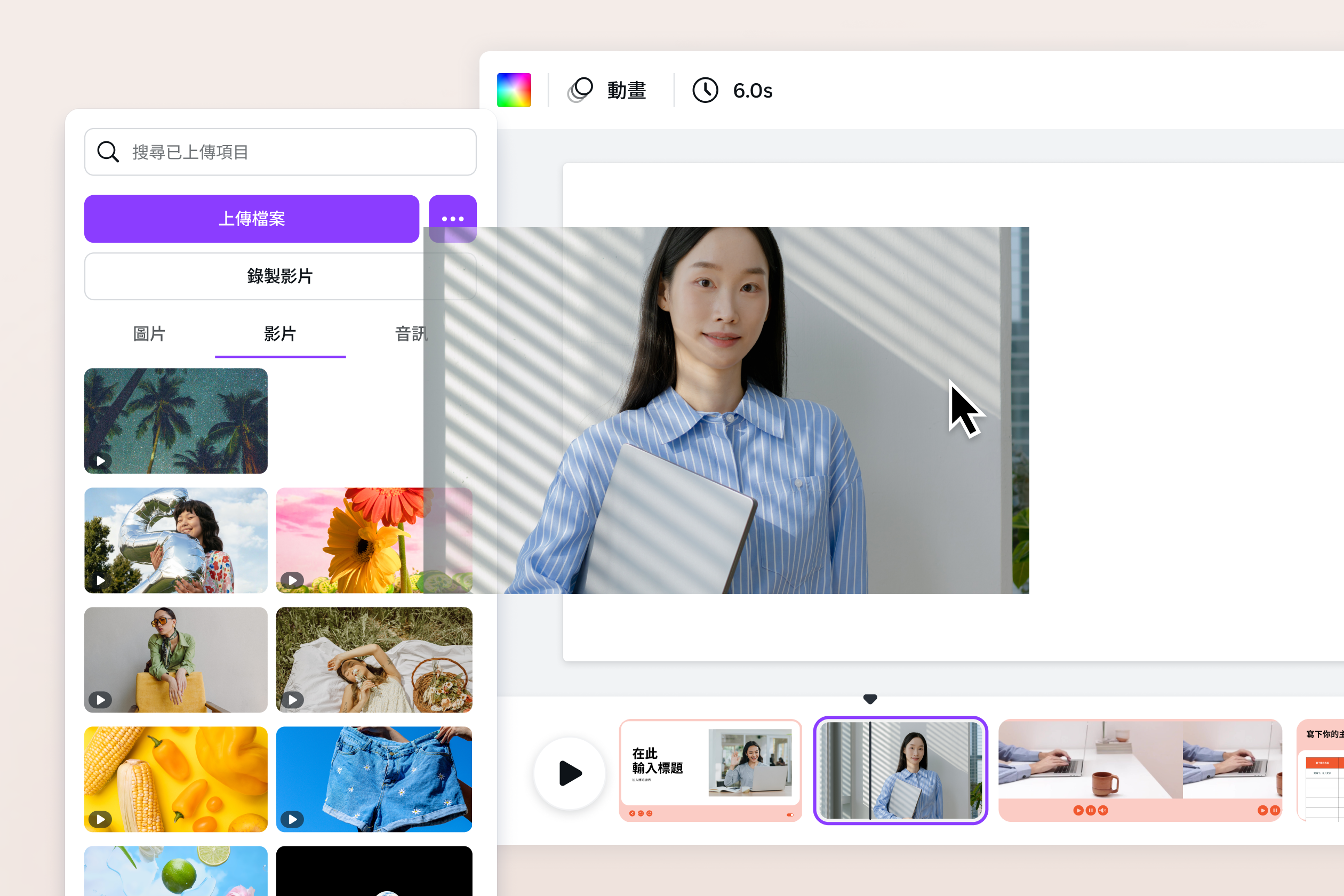The height and width of the screenshot is (896, 1344).
Task: Select the woman lying in grass video
Action: coord(374,660)
